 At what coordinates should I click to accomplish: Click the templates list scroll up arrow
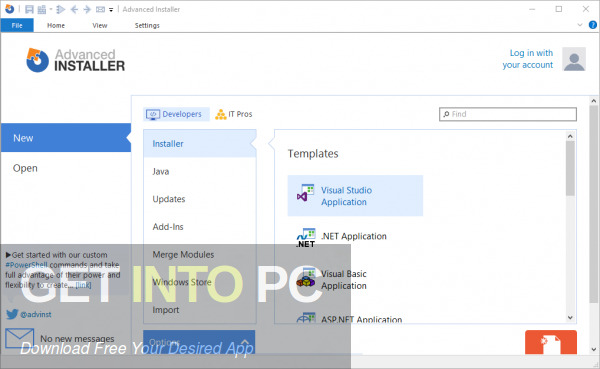point(570,136)
